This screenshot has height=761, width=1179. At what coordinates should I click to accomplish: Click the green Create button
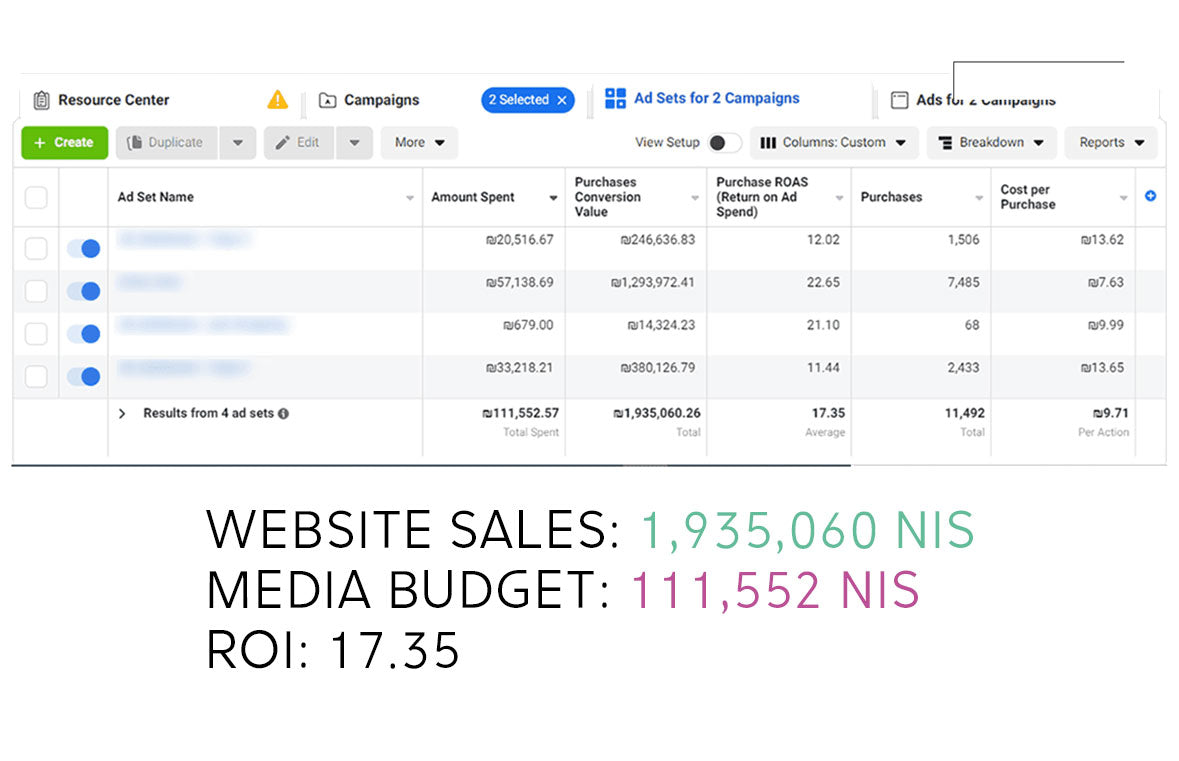64,143
